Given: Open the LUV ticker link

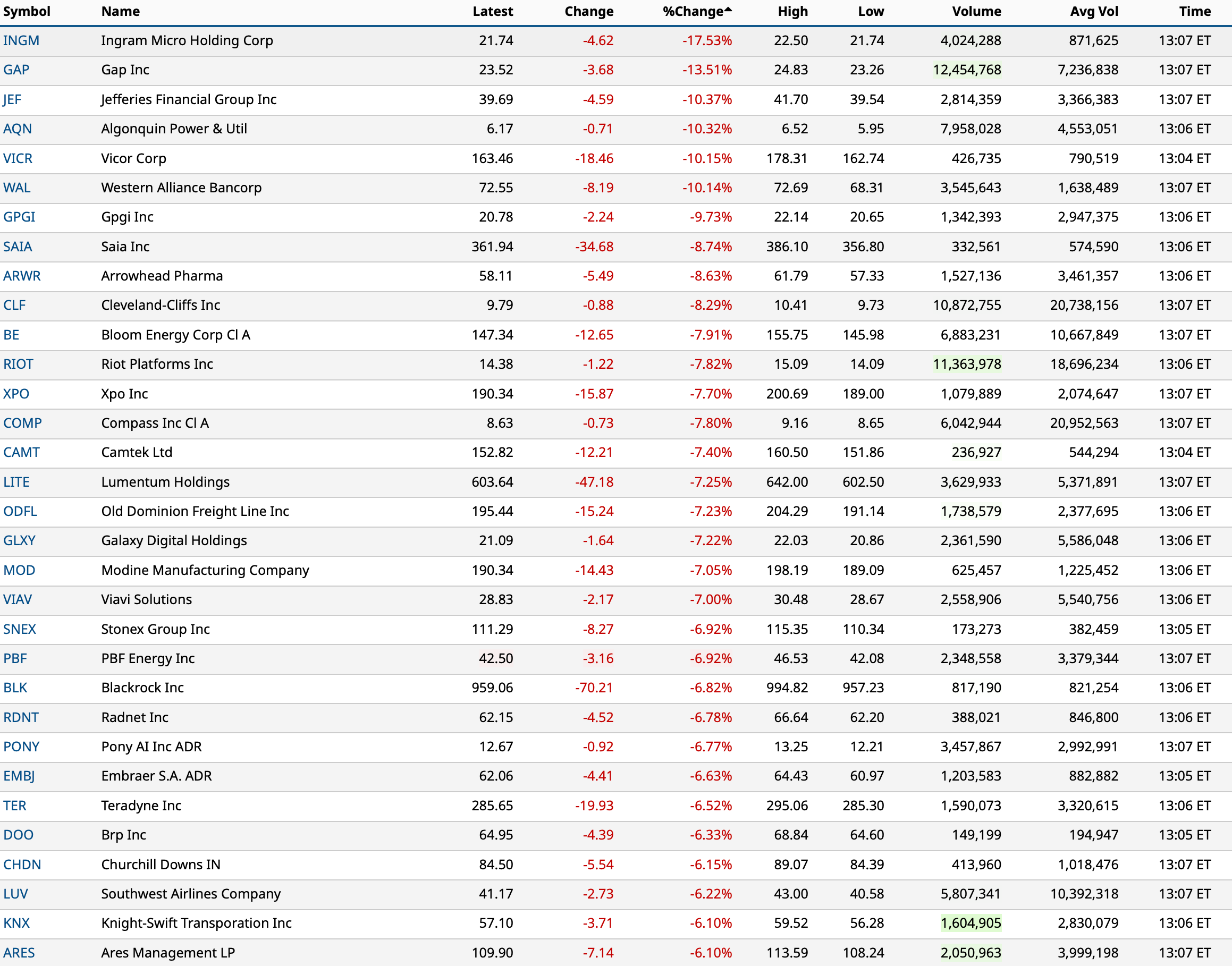Looking at the screenshot, I should coord(15,894).
